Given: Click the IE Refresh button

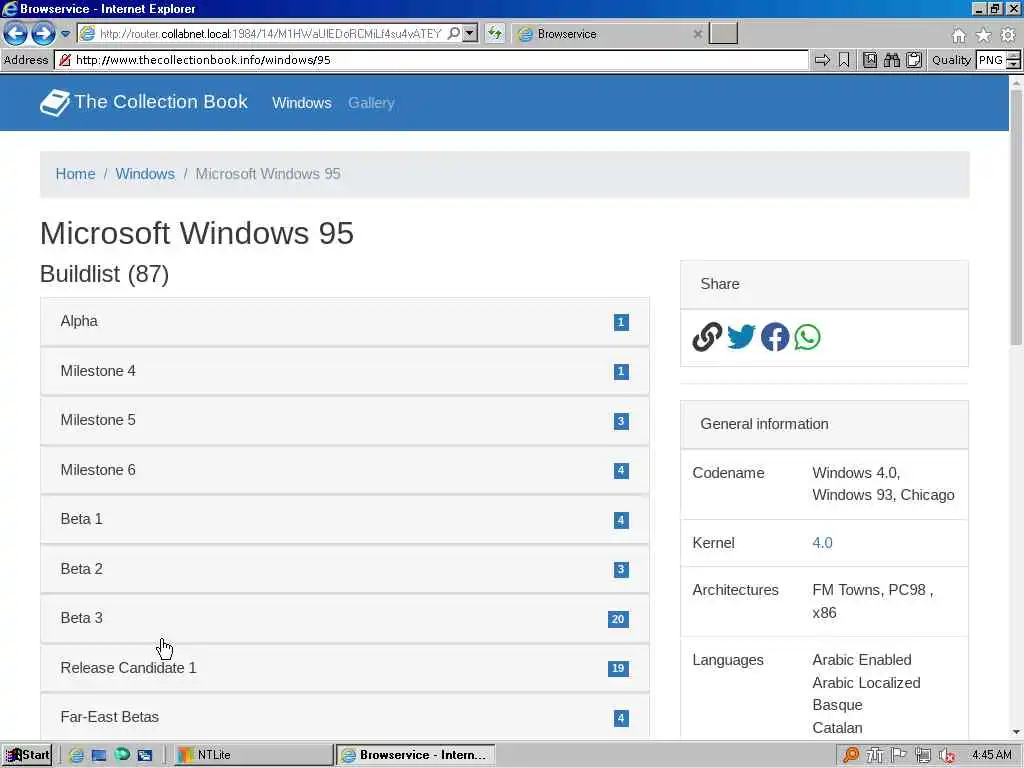Looking at the screenshot, I should (495, 33).
